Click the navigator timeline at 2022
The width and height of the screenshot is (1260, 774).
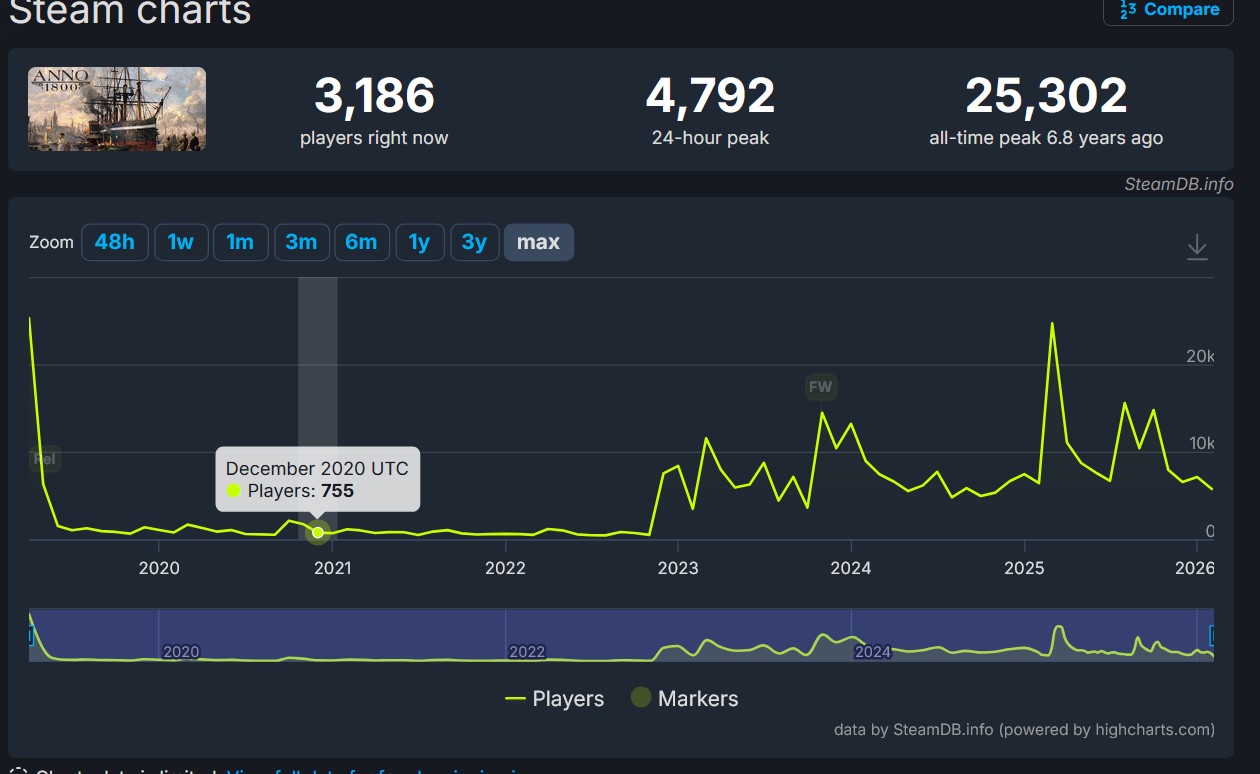coord(527,652)
